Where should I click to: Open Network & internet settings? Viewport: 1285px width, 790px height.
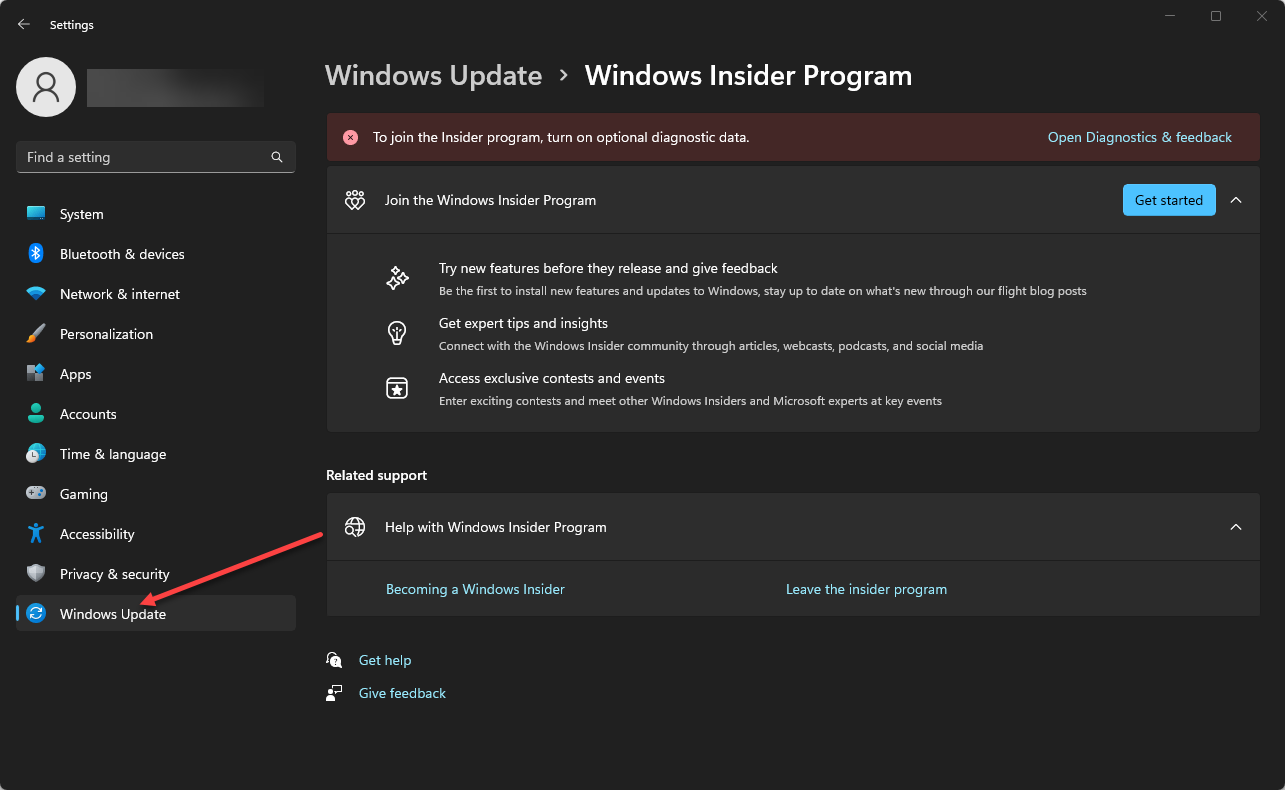point(156,294)
